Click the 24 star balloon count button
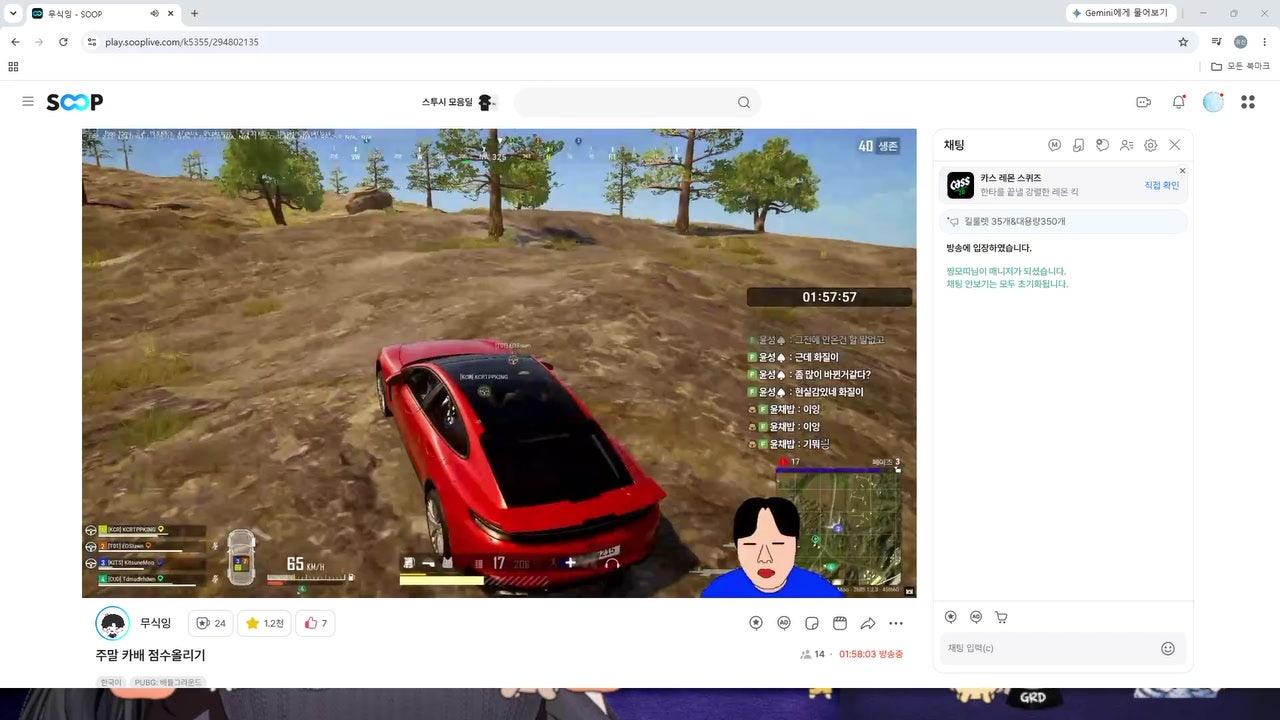 pyautogui.click(x=210, y=623)
